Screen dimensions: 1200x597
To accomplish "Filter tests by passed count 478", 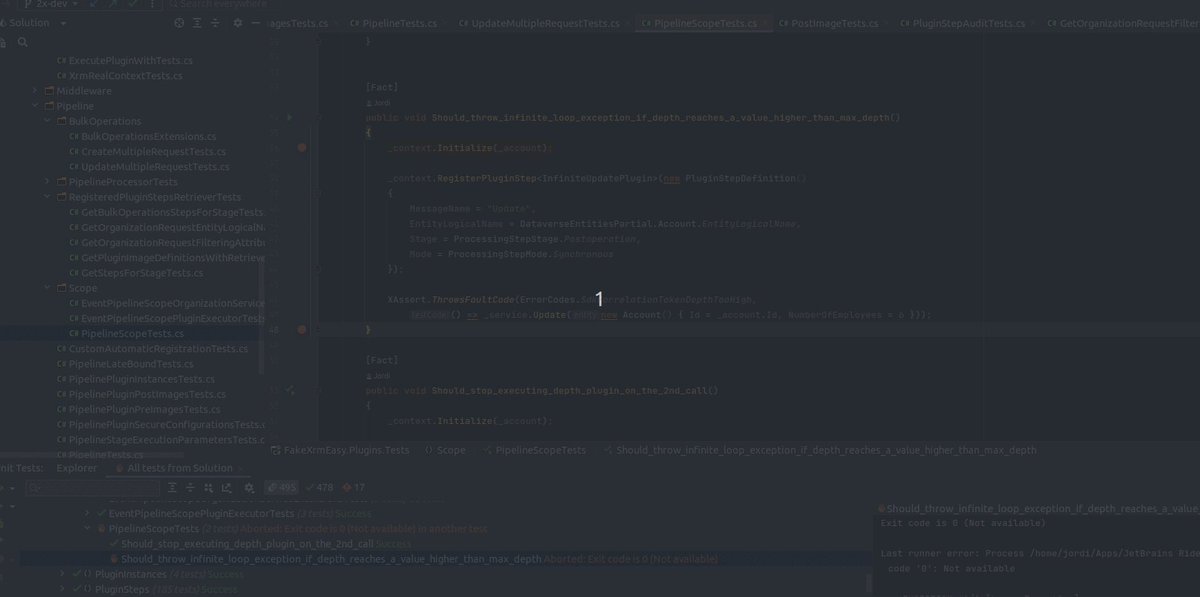I will pyautogui.click(x=319, y=488).
